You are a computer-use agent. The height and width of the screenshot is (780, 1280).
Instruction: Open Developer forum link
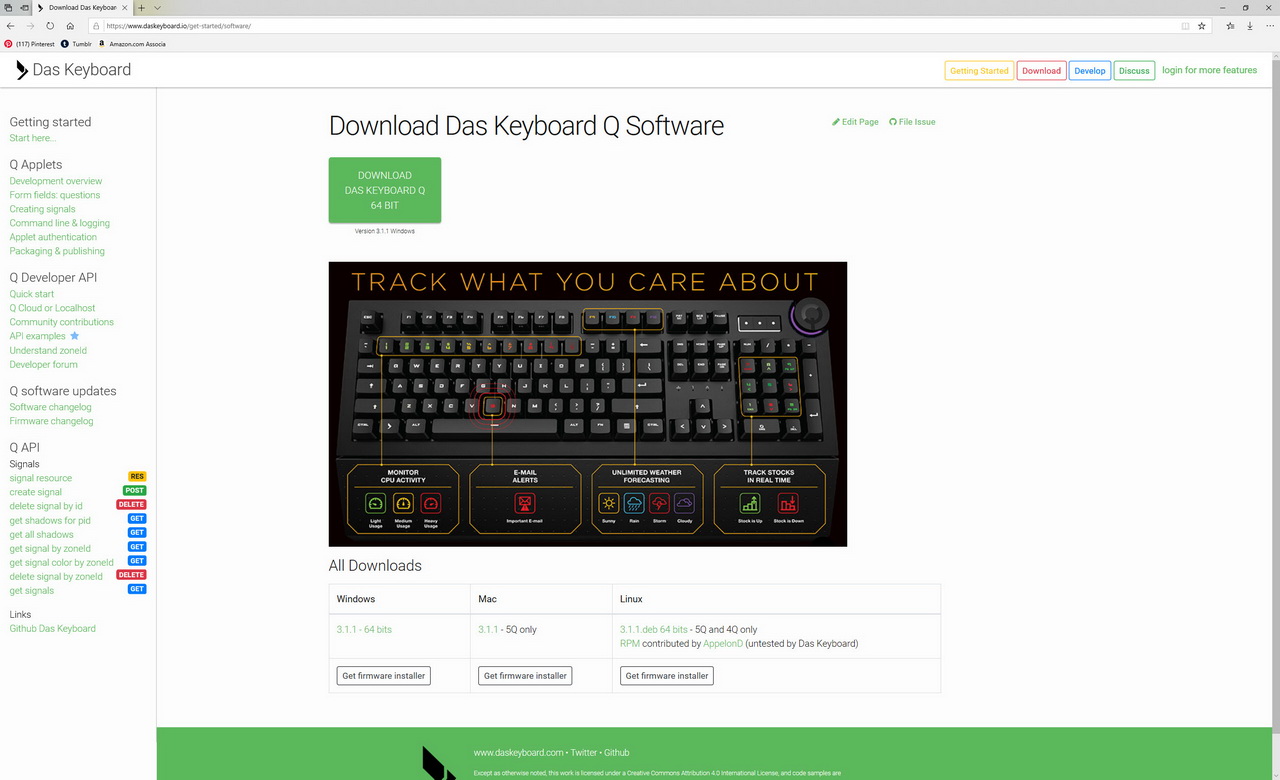point(44,364)
